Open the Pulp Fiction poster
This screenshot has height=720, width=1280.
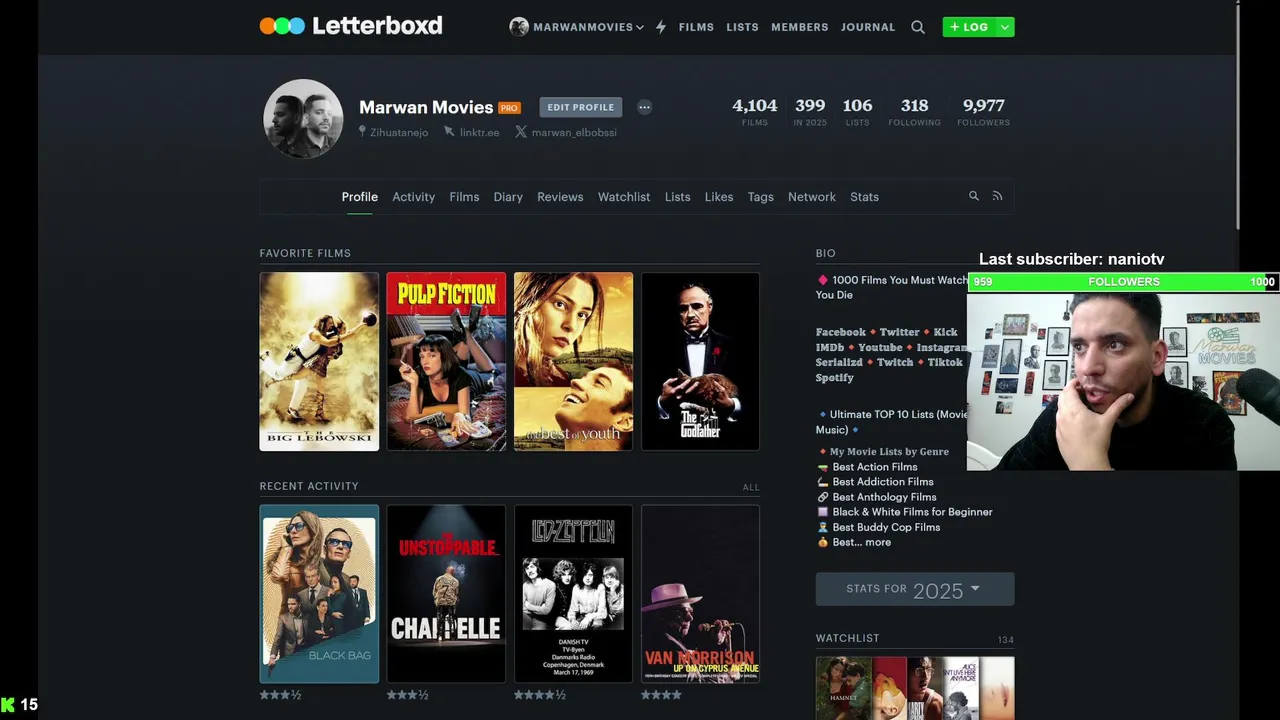446,361
